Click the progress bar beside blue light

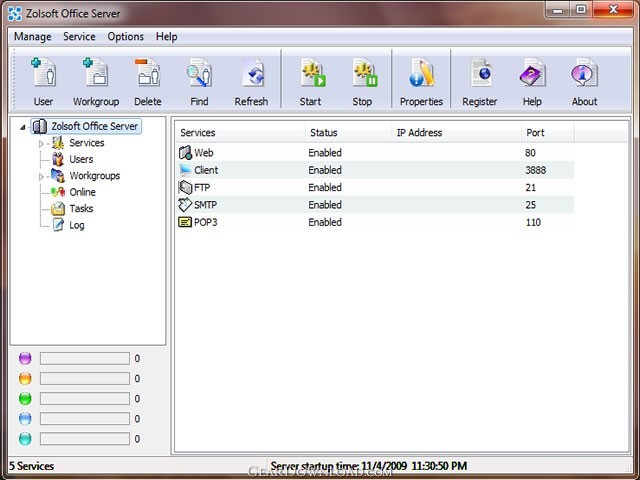coord(85,419)
